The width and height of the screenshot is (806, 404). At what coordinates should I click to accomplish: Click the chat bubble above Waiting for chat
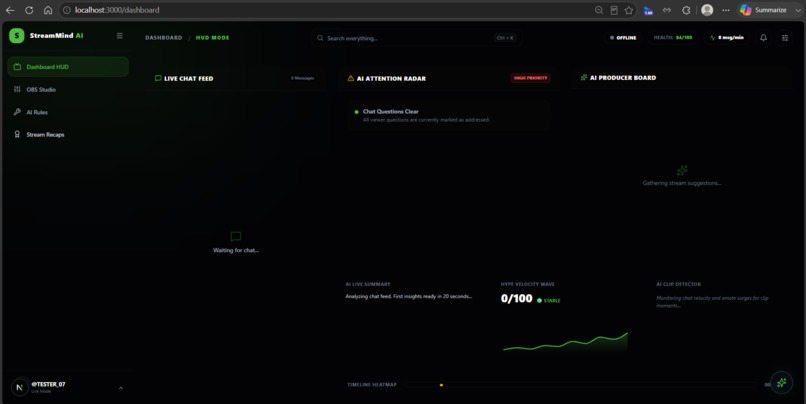pos(235,236)
